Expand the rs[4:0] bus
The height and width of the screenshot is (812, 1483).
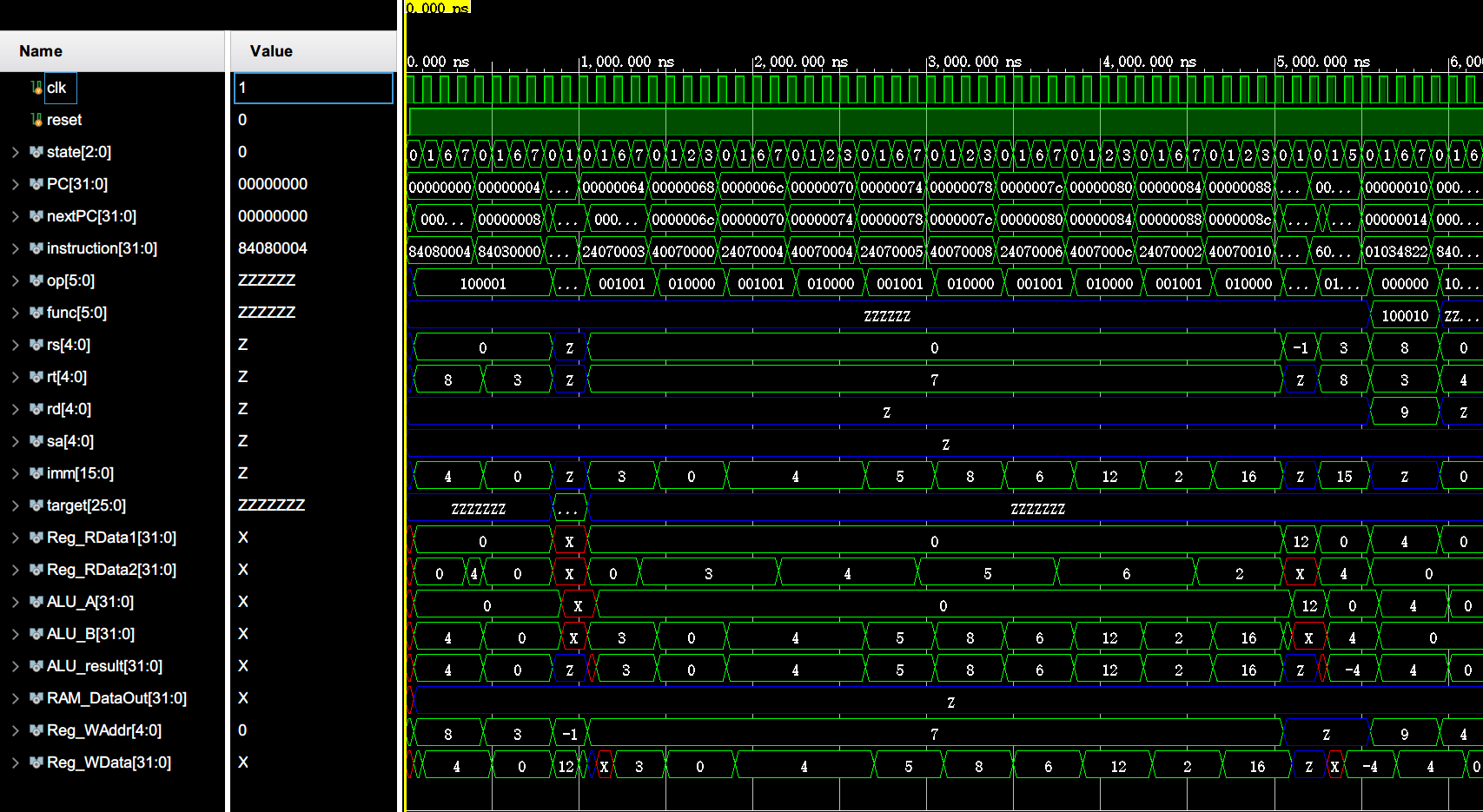16,345
